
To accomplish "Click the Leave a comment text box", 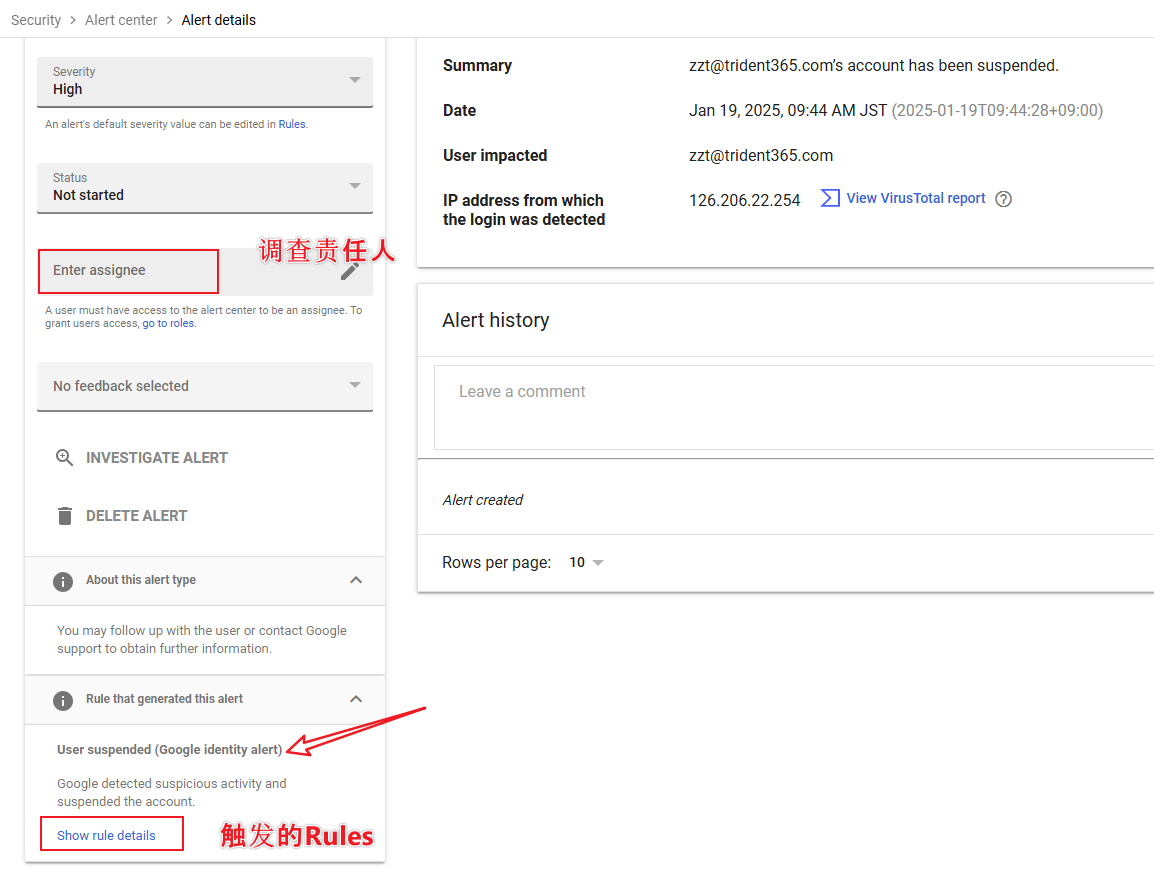I will [x=790, y=407].
